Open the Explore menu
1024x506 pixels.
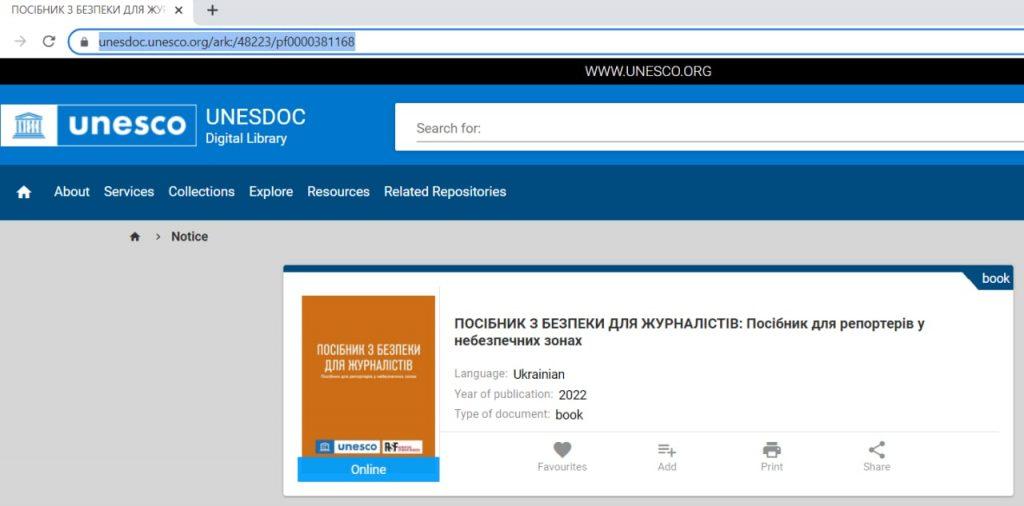[x=270, y=192]
